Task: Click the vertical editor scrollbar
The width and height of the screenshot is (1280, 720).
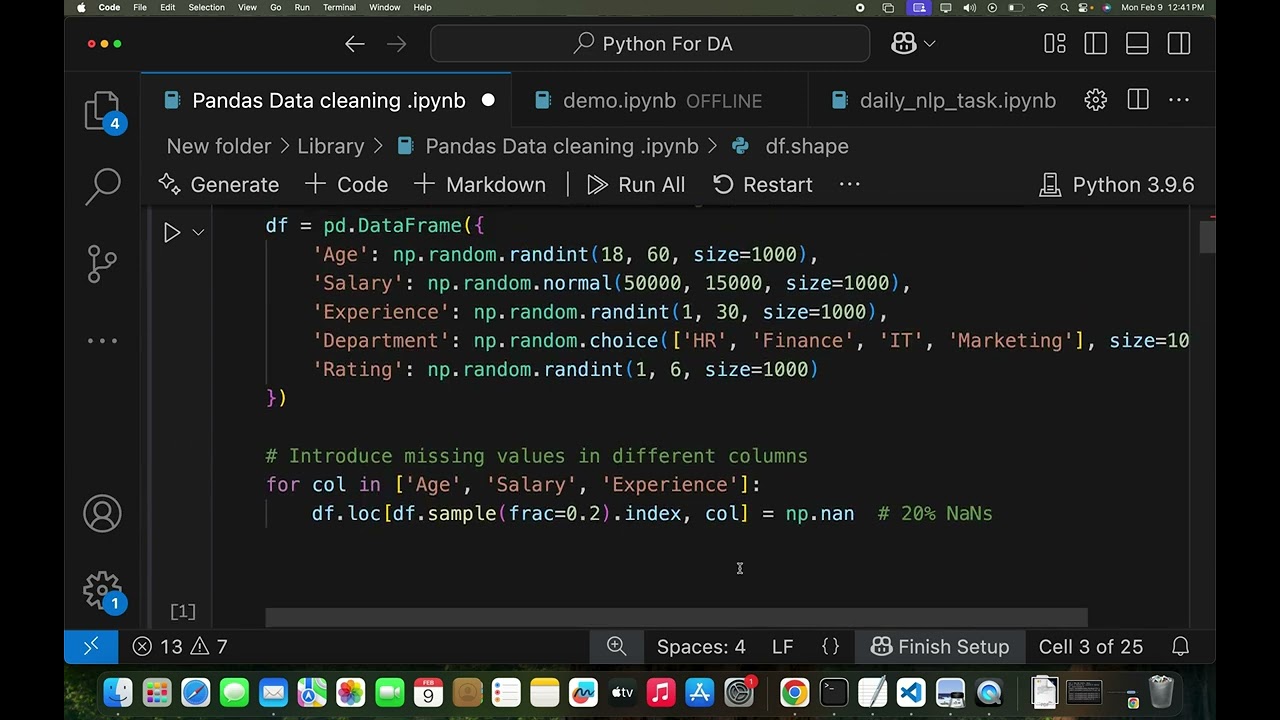Action: 1207,237
